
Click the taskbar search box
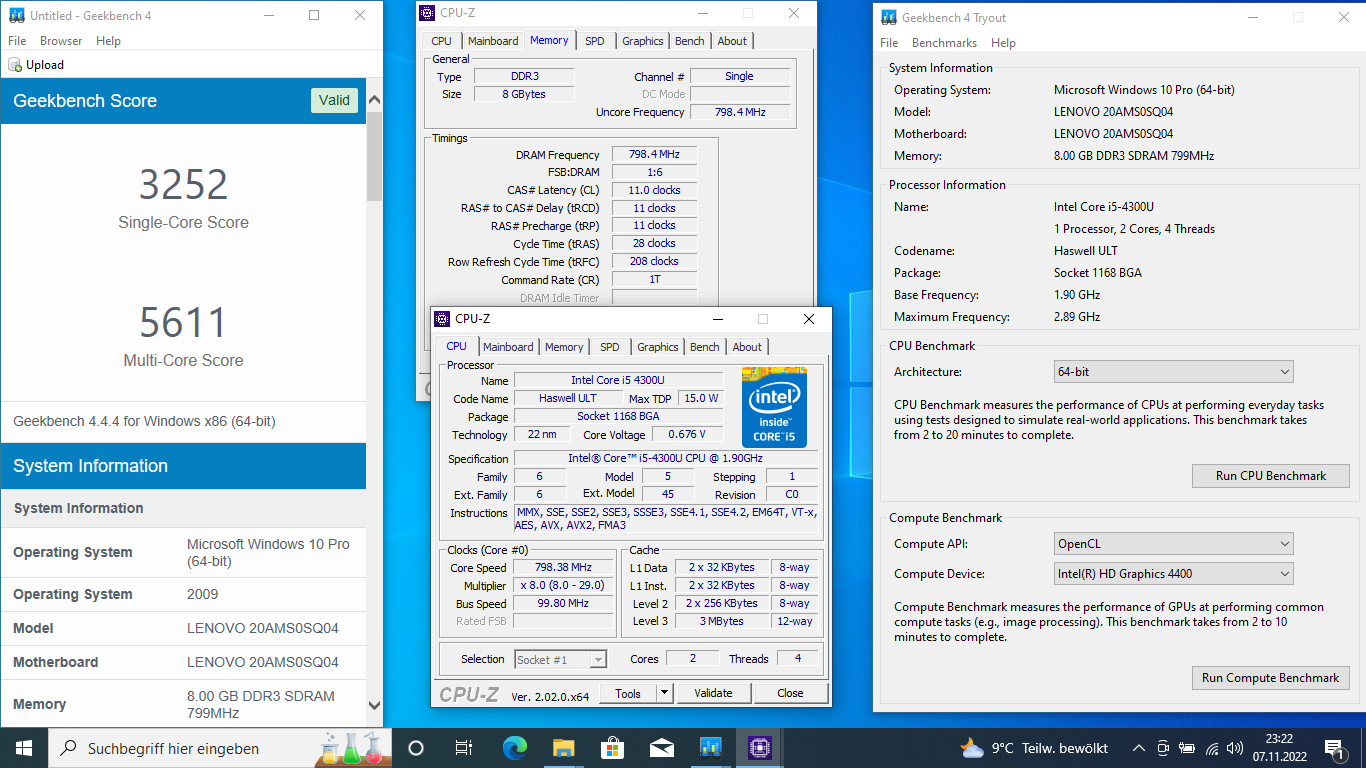coord(220,748)
